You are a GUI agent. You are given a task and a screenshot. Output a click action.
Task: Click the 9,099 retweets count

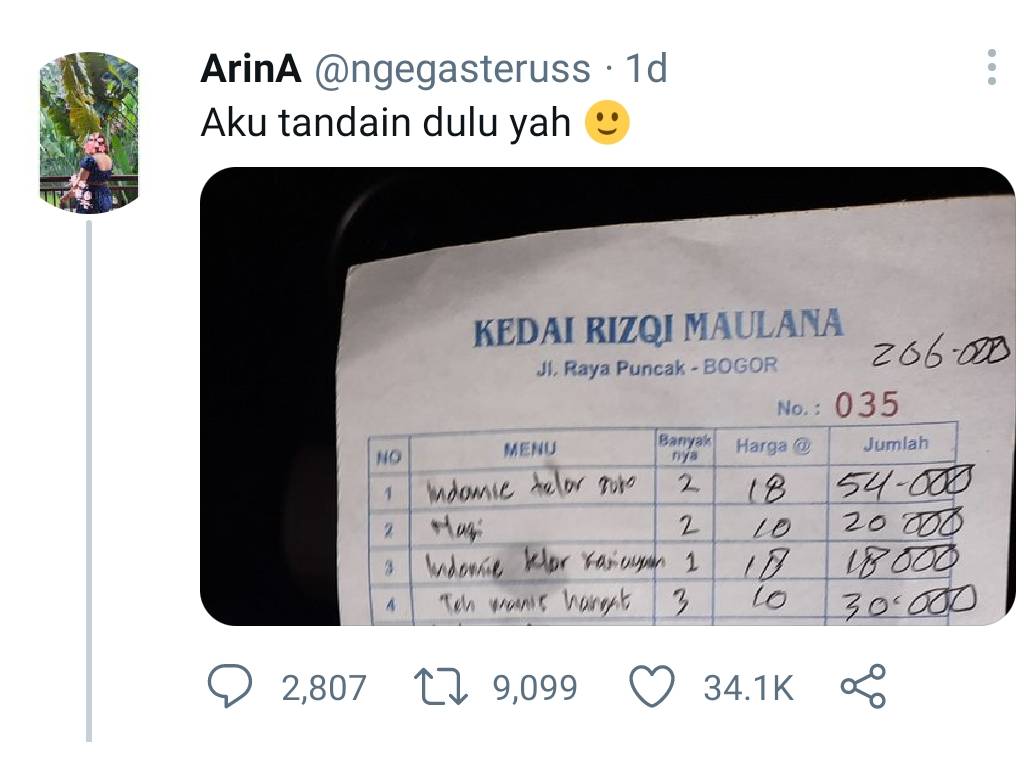coord(536,688)
